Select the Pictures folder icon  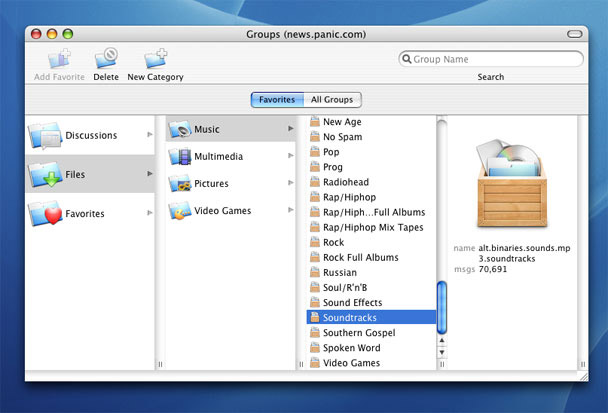pyautogui.click(x=180, y=184)
